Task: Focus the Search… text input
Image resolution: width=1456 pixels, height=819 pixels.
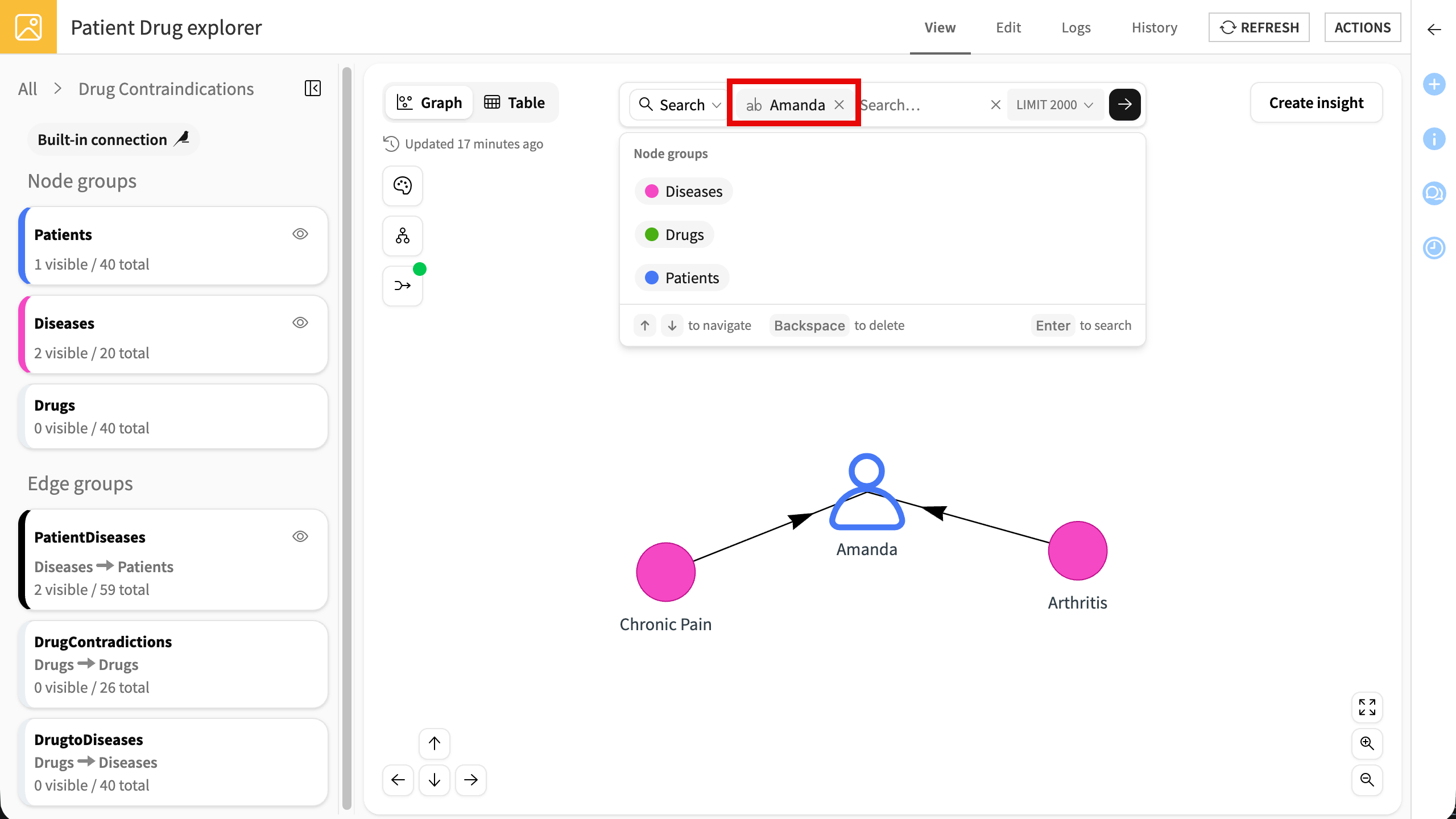Action: click(921, 105)
